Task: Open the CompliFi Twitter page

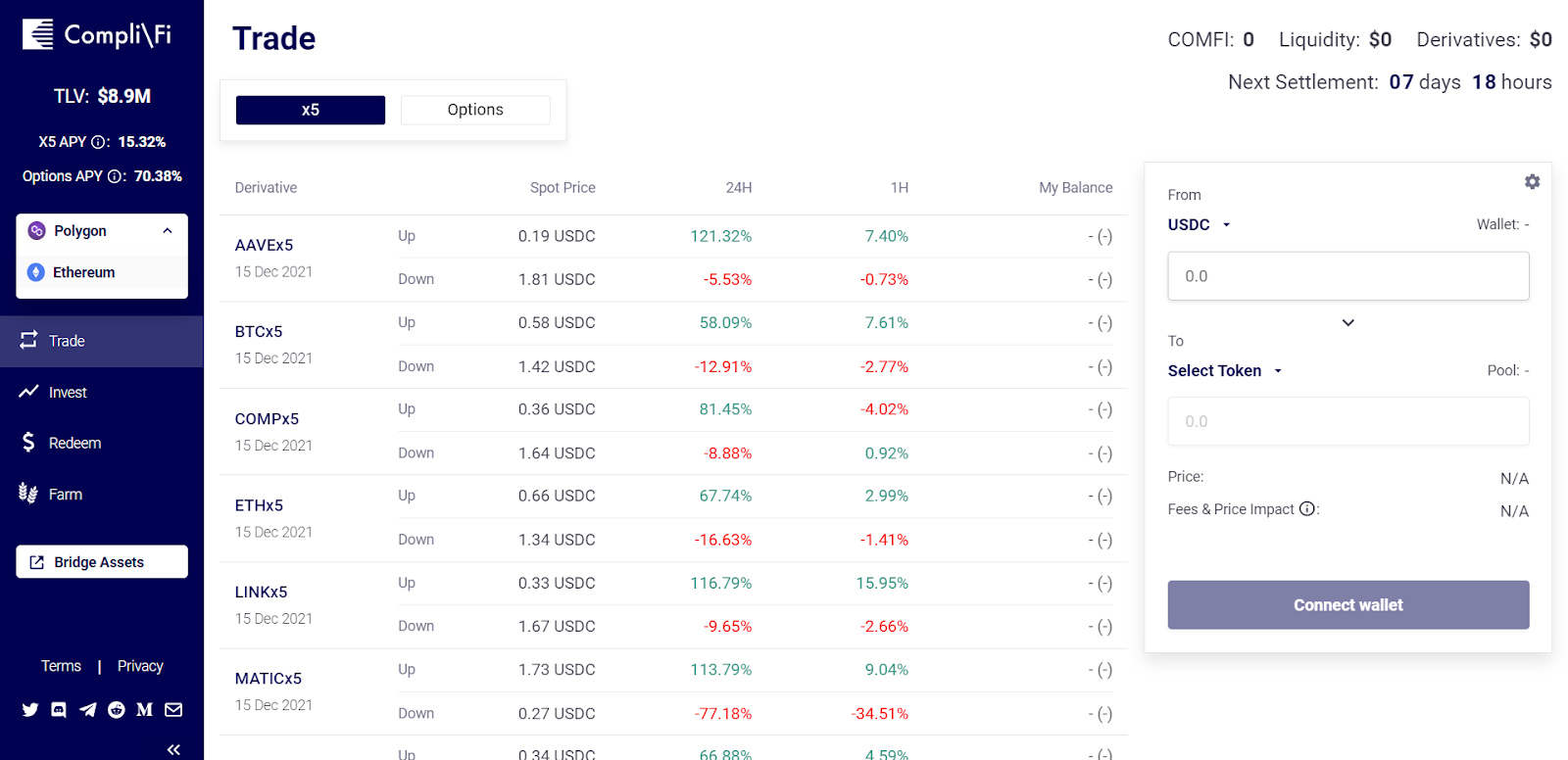Action: click(30, 710)
